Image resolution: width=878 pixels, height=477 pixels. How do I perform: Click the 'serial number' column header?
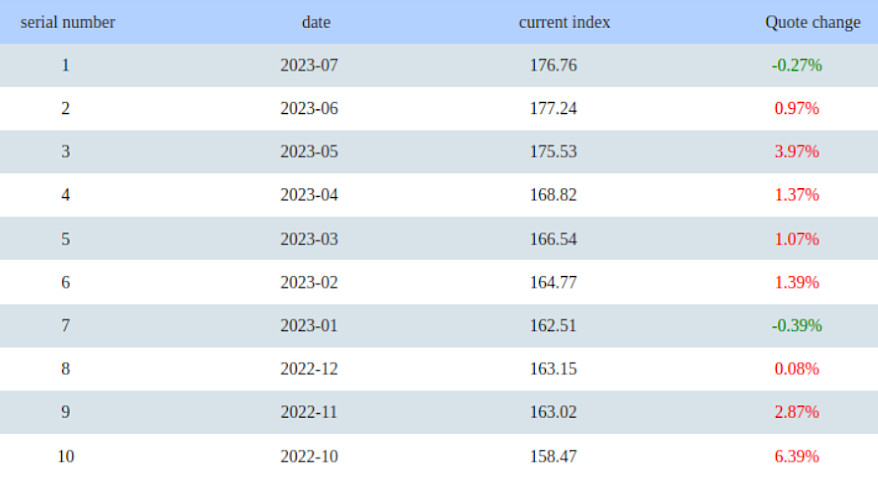(x=67, y=22)
